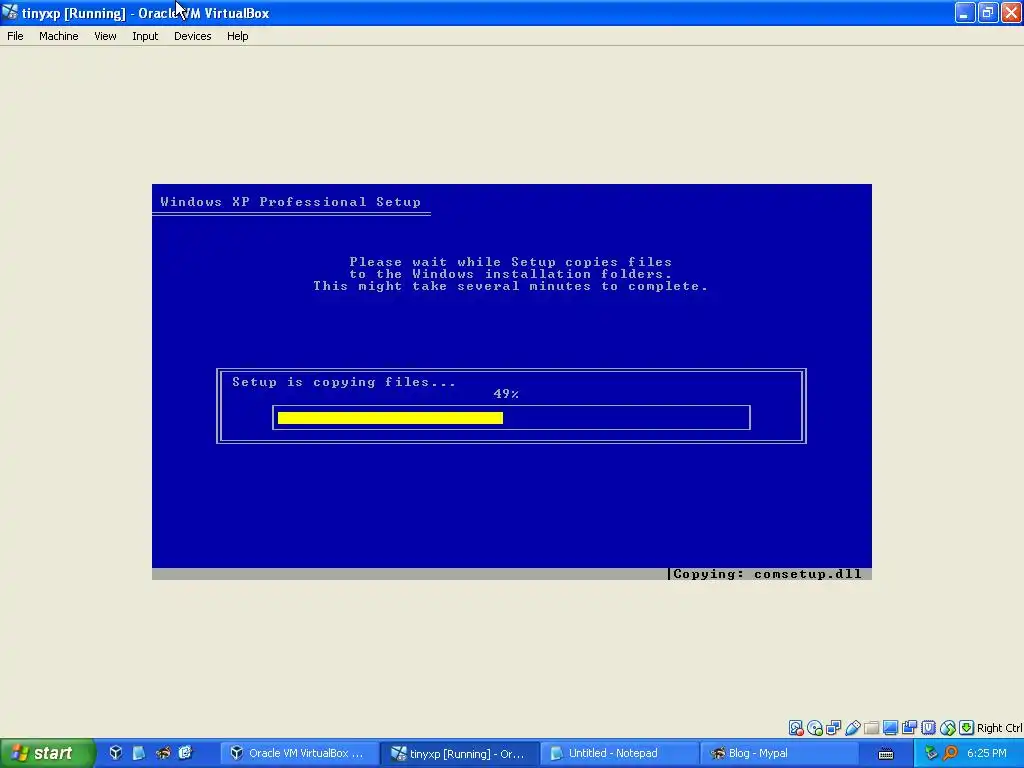1024x768 pixels.
Task: Click the Right Ctrl host key label
Action: pyautogui.click(x=1000, y=728)
